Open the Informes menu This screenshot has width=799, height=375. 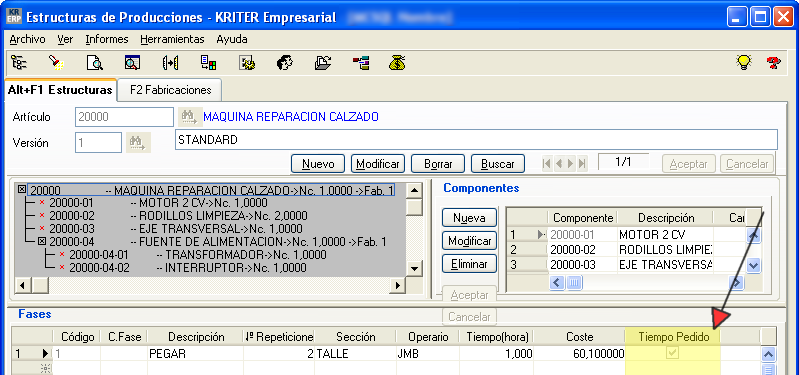tap(107, 39)
